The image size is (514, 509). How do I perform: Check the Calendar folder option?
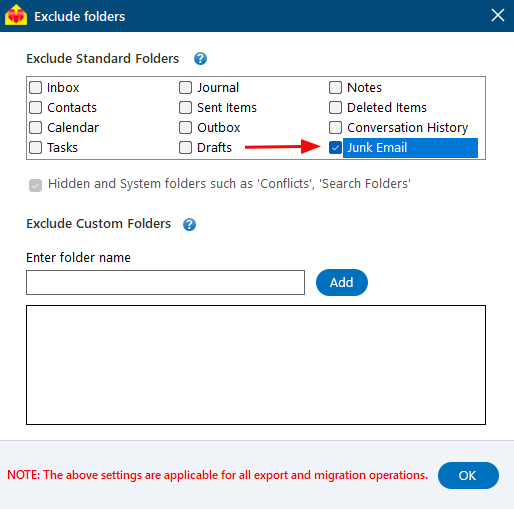point(35,128)
